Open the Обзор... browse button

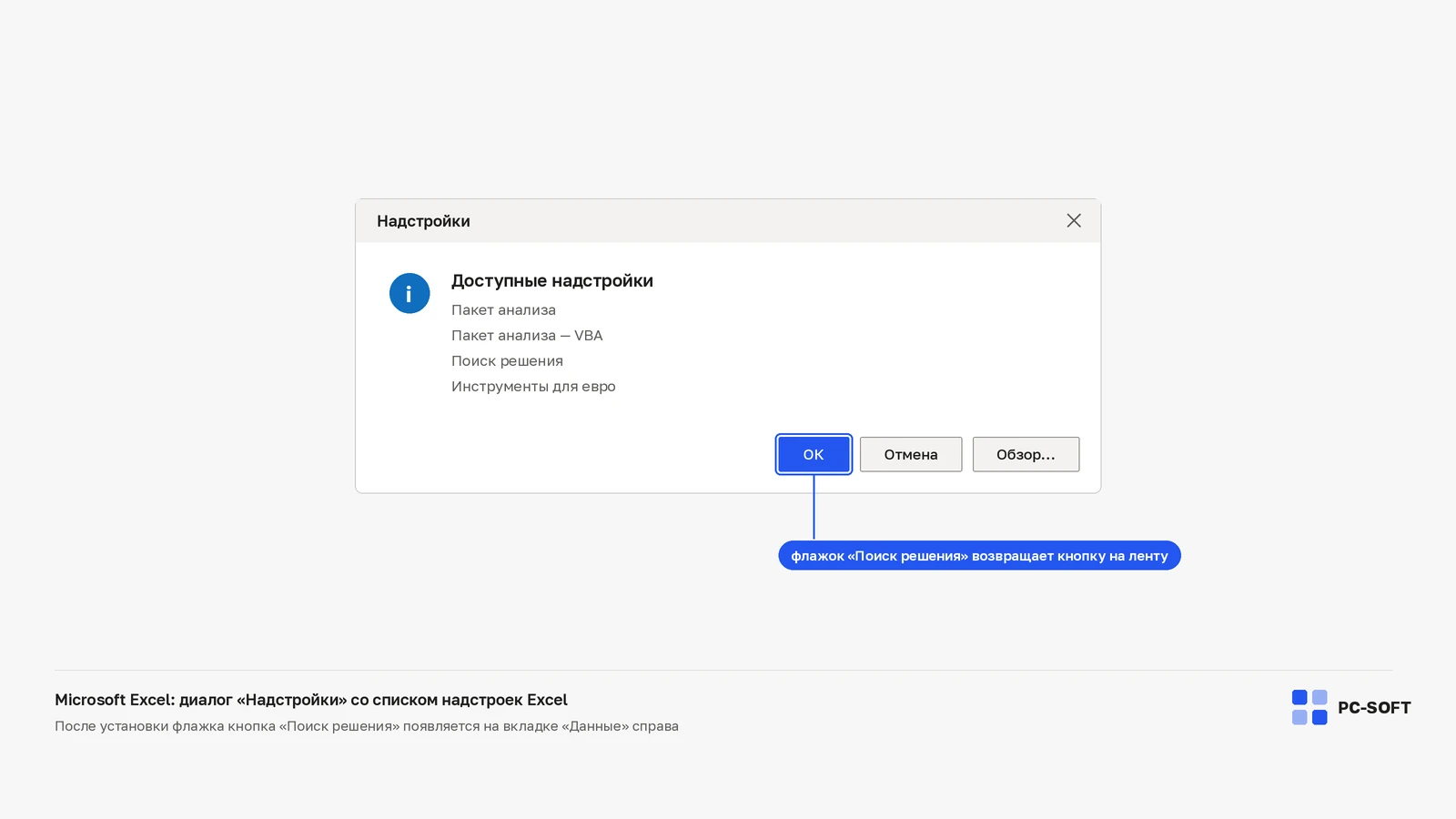(x=1026, y=454)
